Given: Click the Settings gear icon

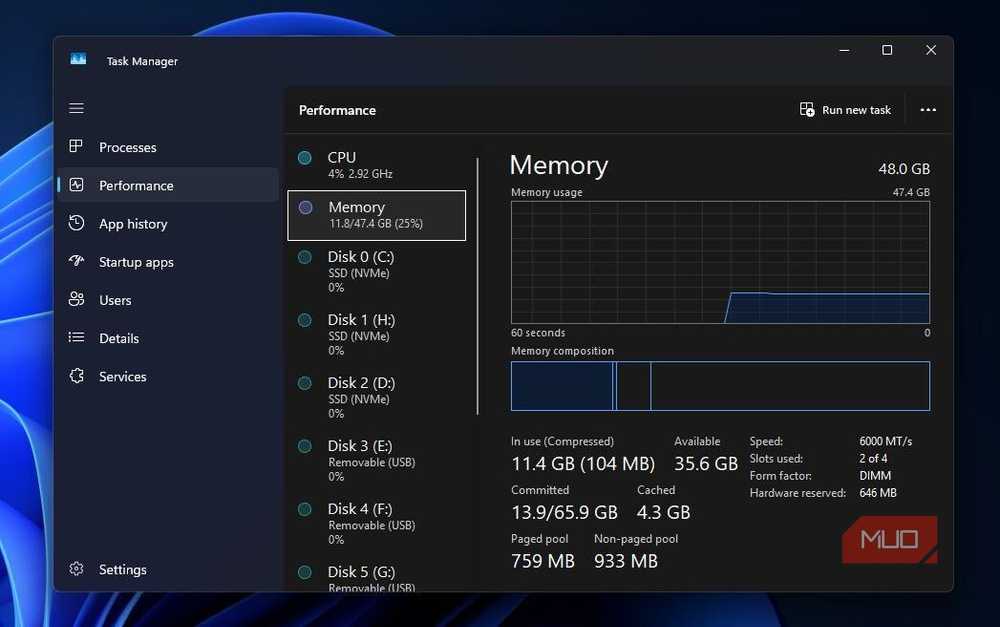Looking at the screenshot, I should (77, 568).
